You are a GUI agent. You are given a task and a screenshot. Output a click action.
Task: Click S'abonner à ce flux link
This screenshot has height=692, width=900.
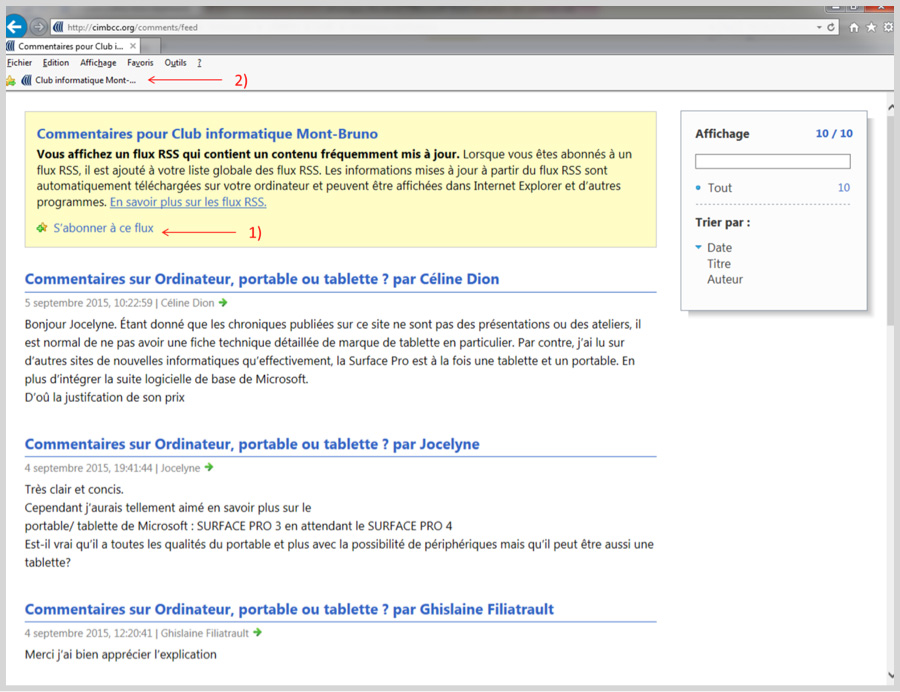coord(103,228)
